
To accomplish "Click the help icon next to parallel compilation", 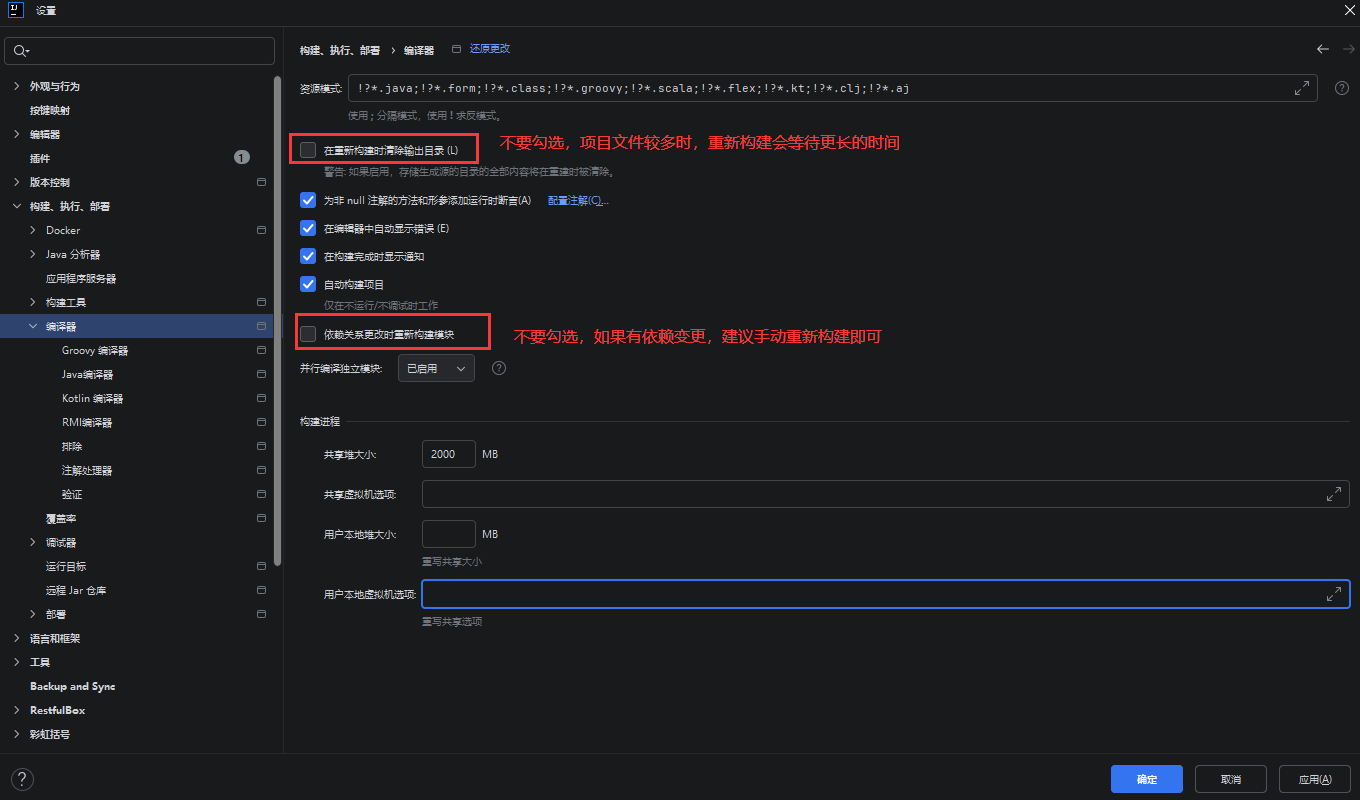I will 499,368.
